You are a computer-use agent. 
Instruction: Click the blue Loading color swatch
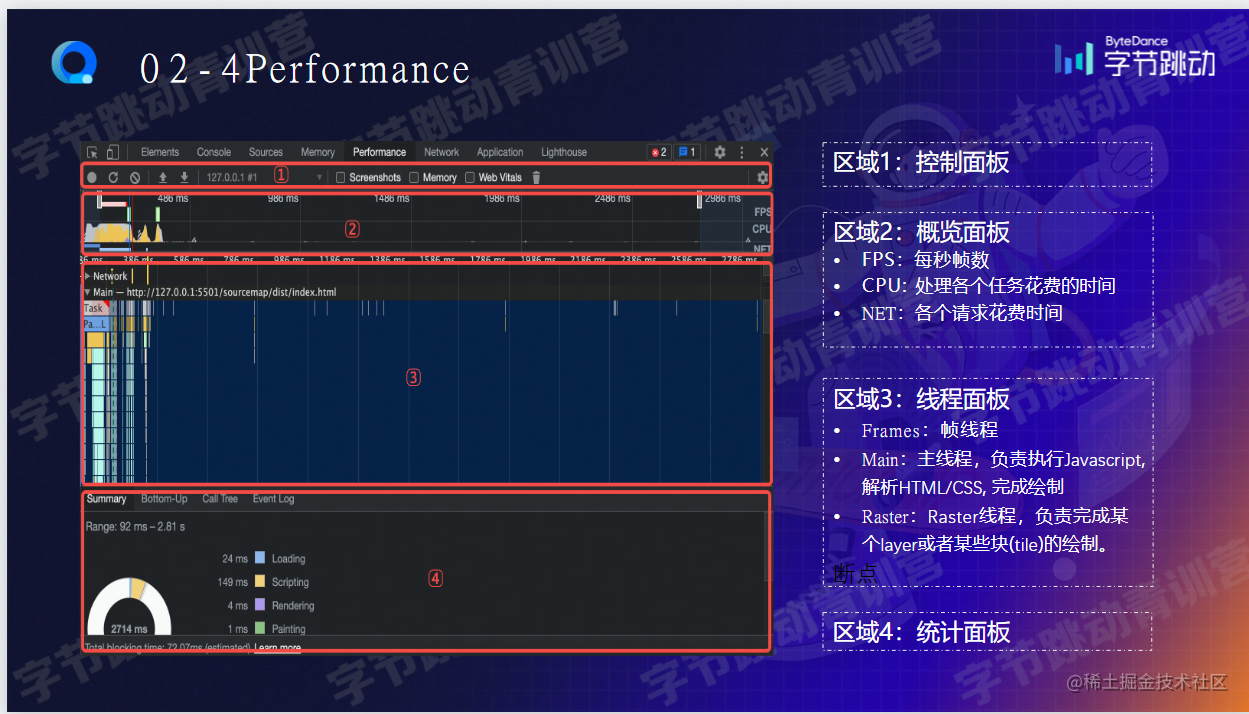point(260,558)
